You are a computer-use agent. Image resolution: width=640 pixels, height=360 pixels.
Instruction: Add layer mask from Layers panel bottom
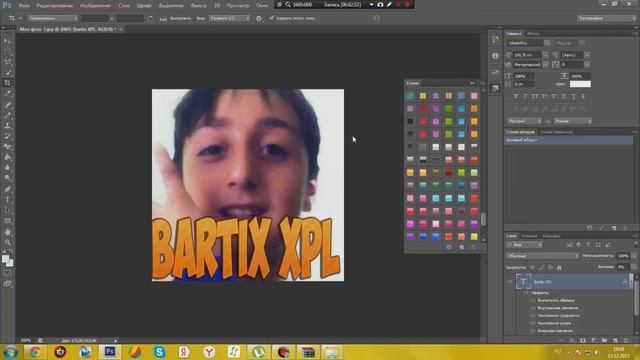click(583, 340)
